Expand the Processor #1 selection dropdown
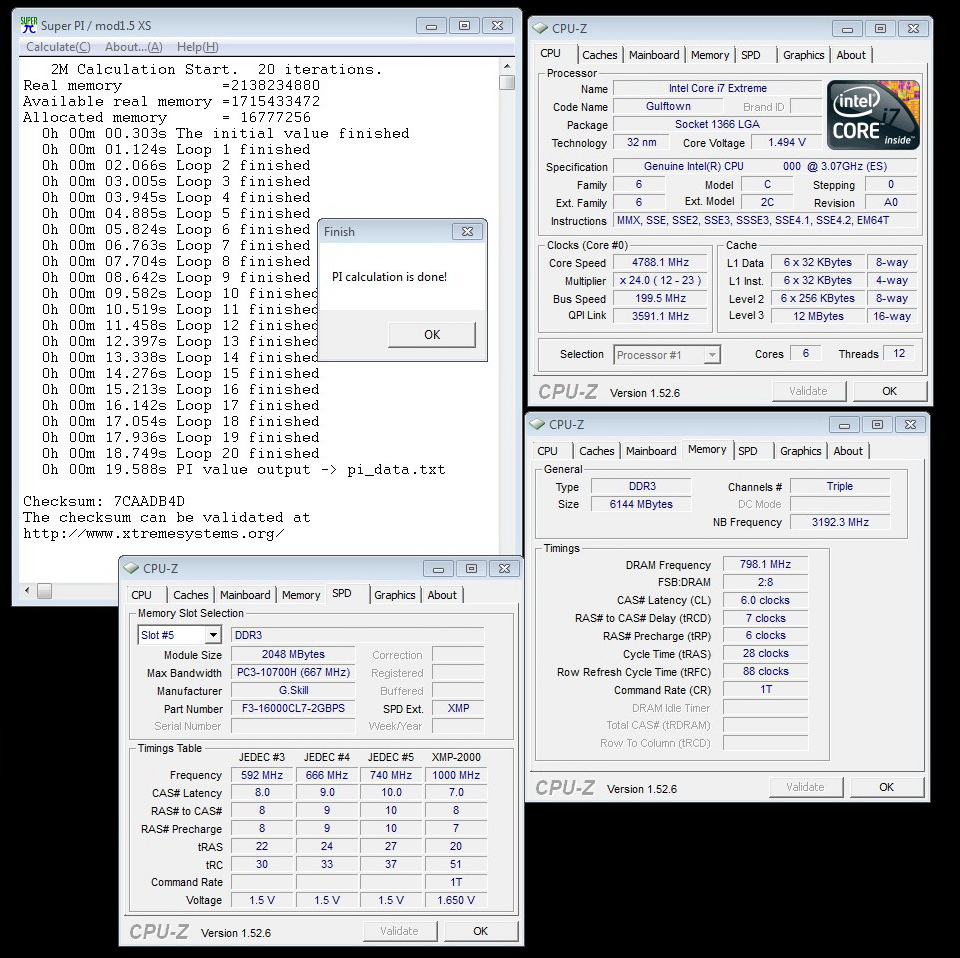 tap(711, 354)
